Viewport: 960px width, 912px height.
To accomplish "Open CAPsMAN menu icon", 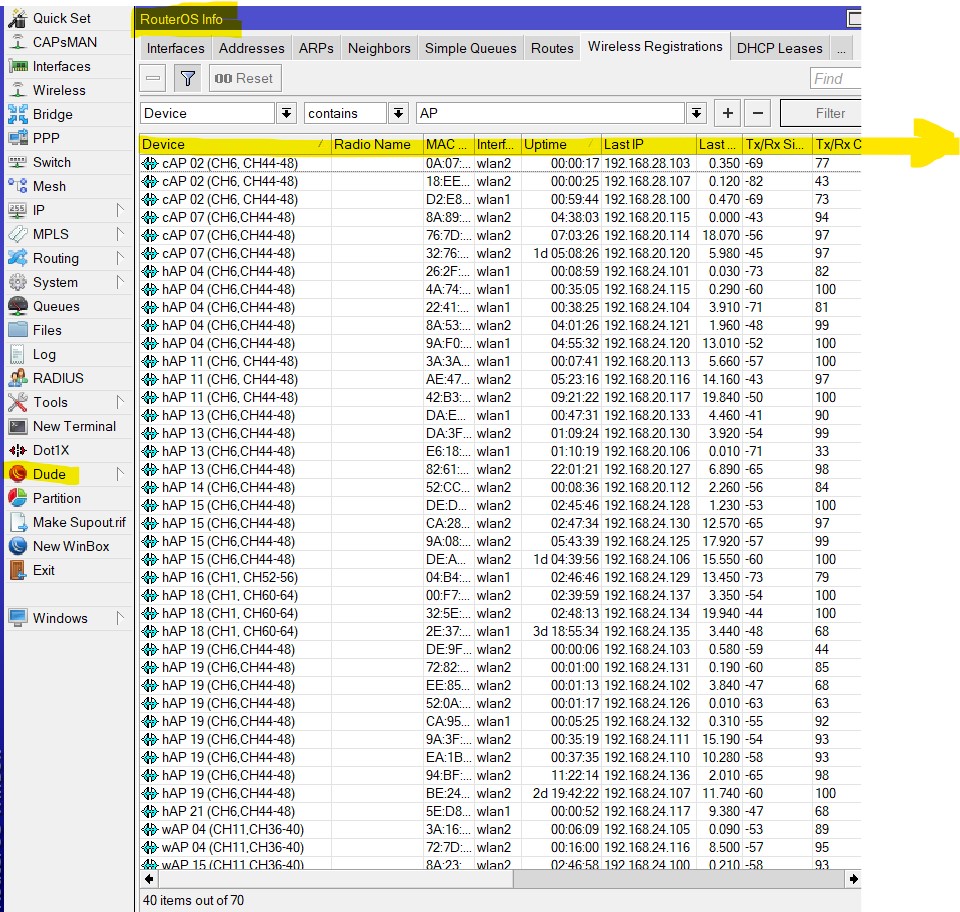I will click(x=18, y=42).
